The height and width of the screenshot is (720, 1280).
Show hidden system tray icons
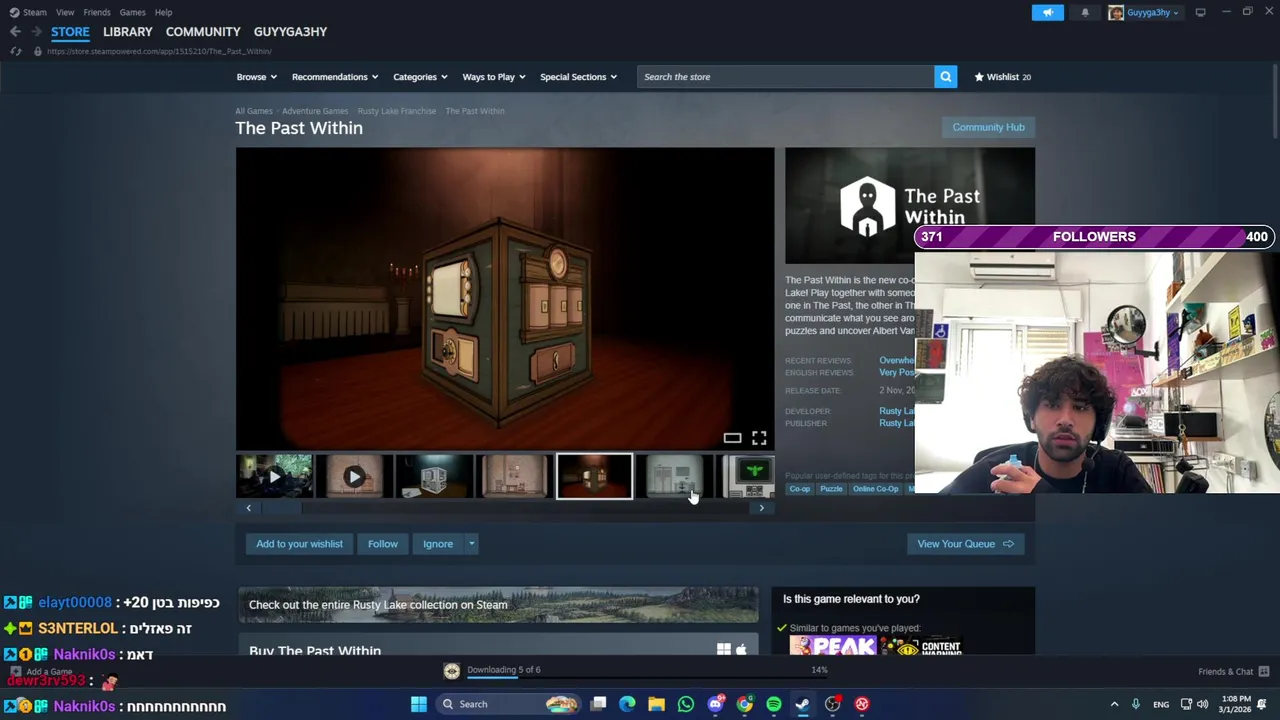1114,704
